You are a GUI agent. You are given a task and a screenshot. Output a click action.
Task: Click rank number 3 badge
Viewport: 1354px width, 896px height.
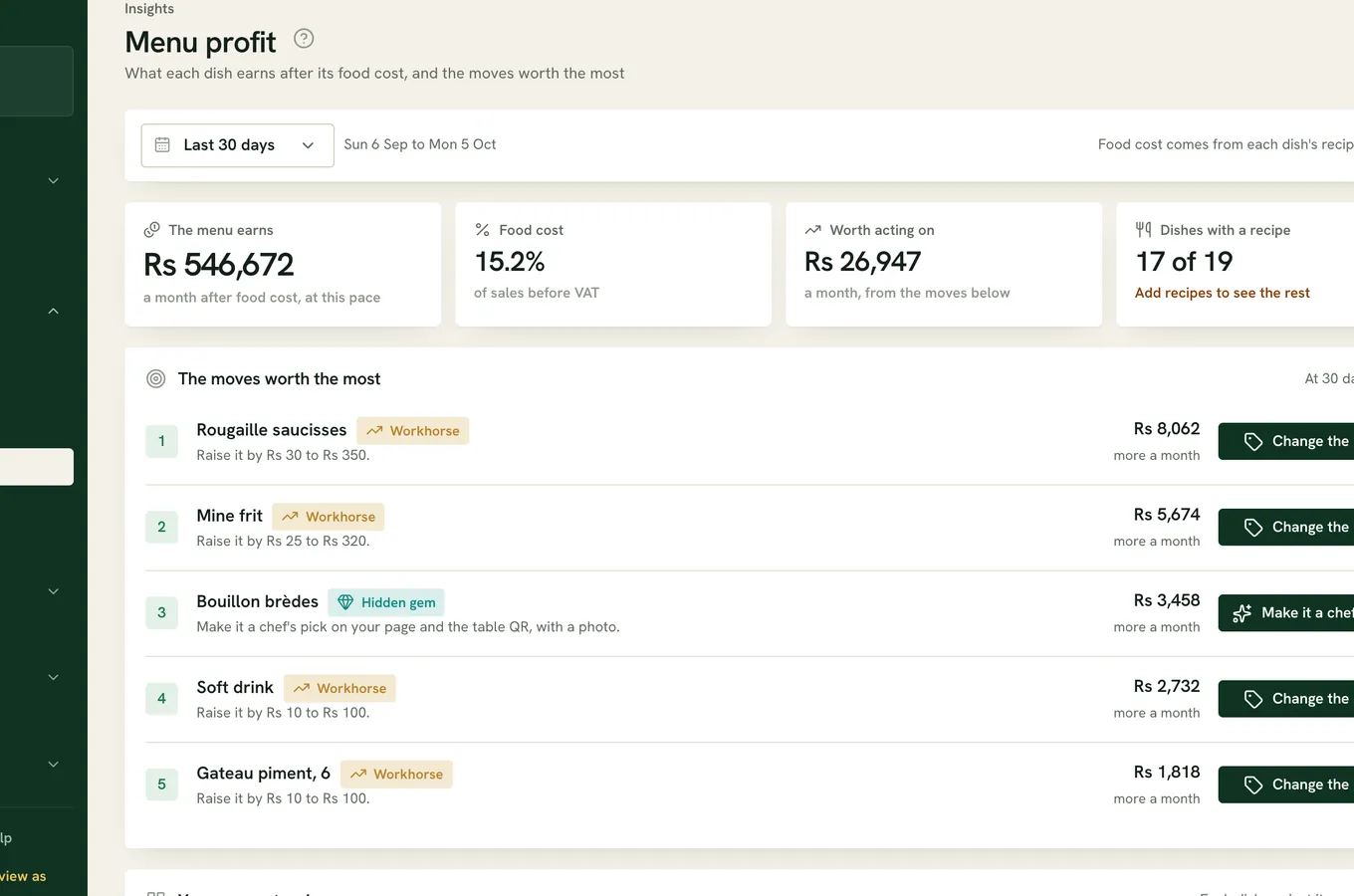[161, 612]
